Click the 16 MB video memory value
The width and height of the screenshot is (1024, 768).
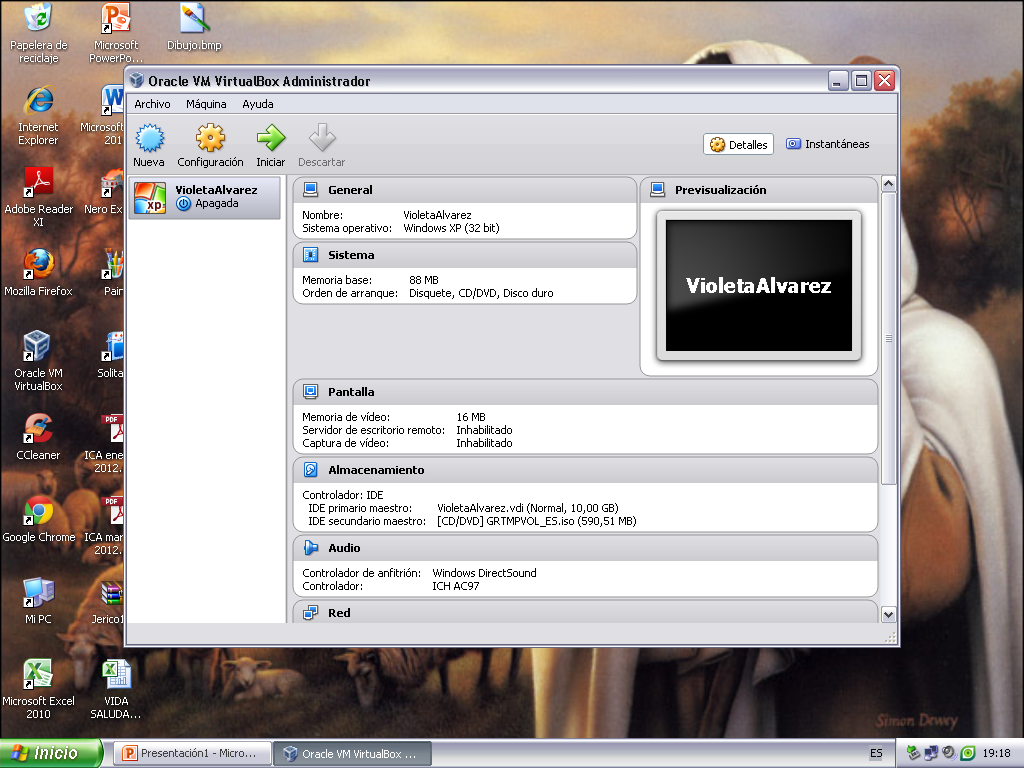[471, 417]
